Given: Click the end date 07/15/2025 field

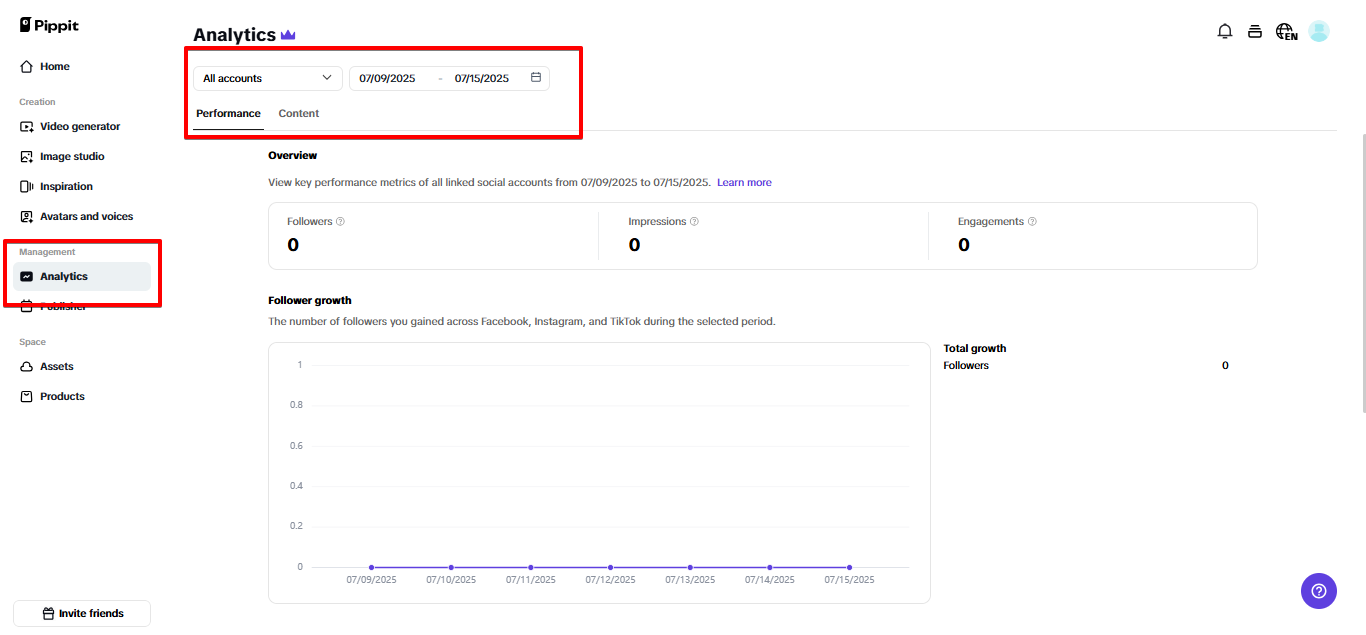Looking at the screenshot, I should [x=481, y=78].
